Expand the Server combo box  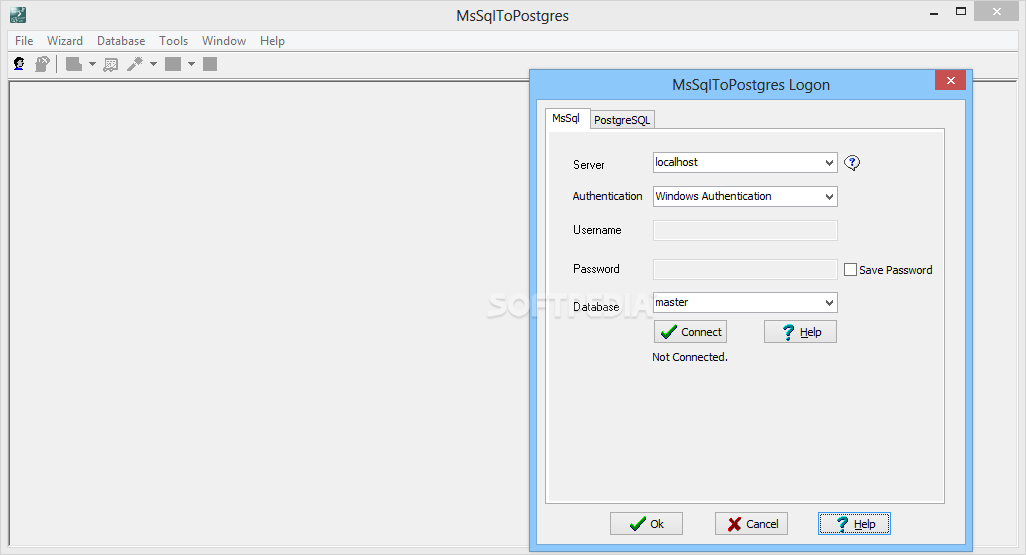point(829,162)
